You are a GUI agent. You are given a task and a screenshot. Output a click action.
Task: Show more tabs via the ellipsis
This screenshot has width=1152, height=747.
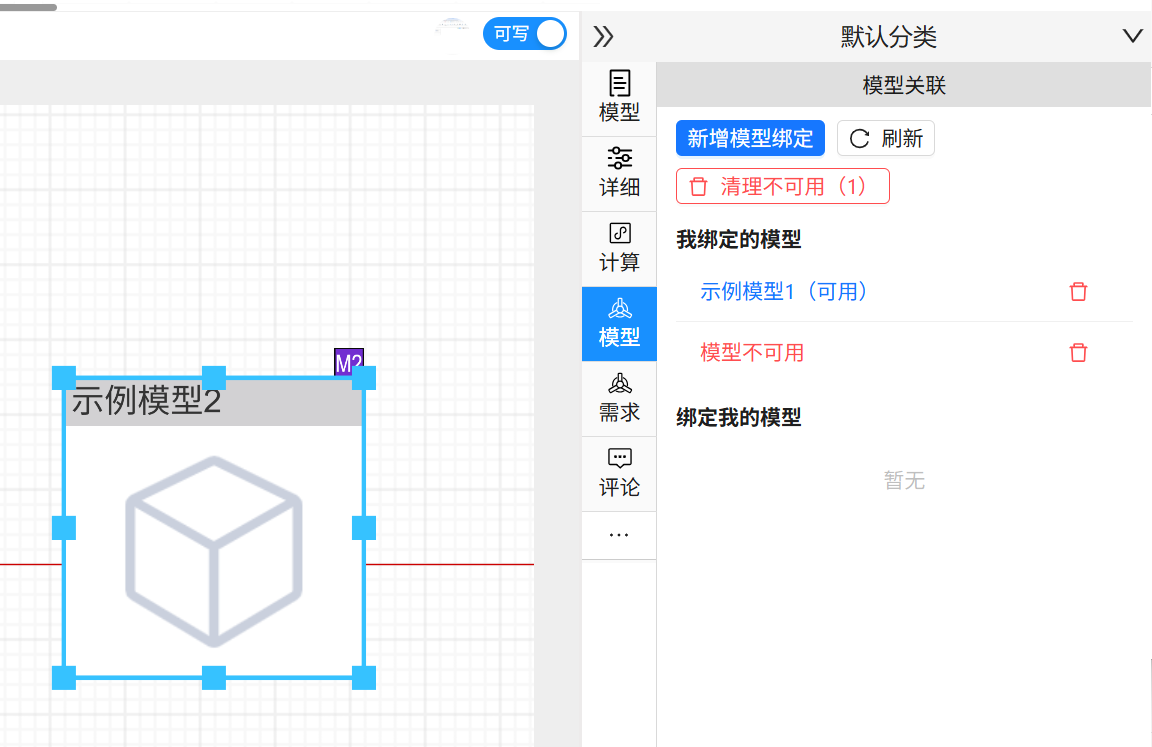click(x=619, y=535)
